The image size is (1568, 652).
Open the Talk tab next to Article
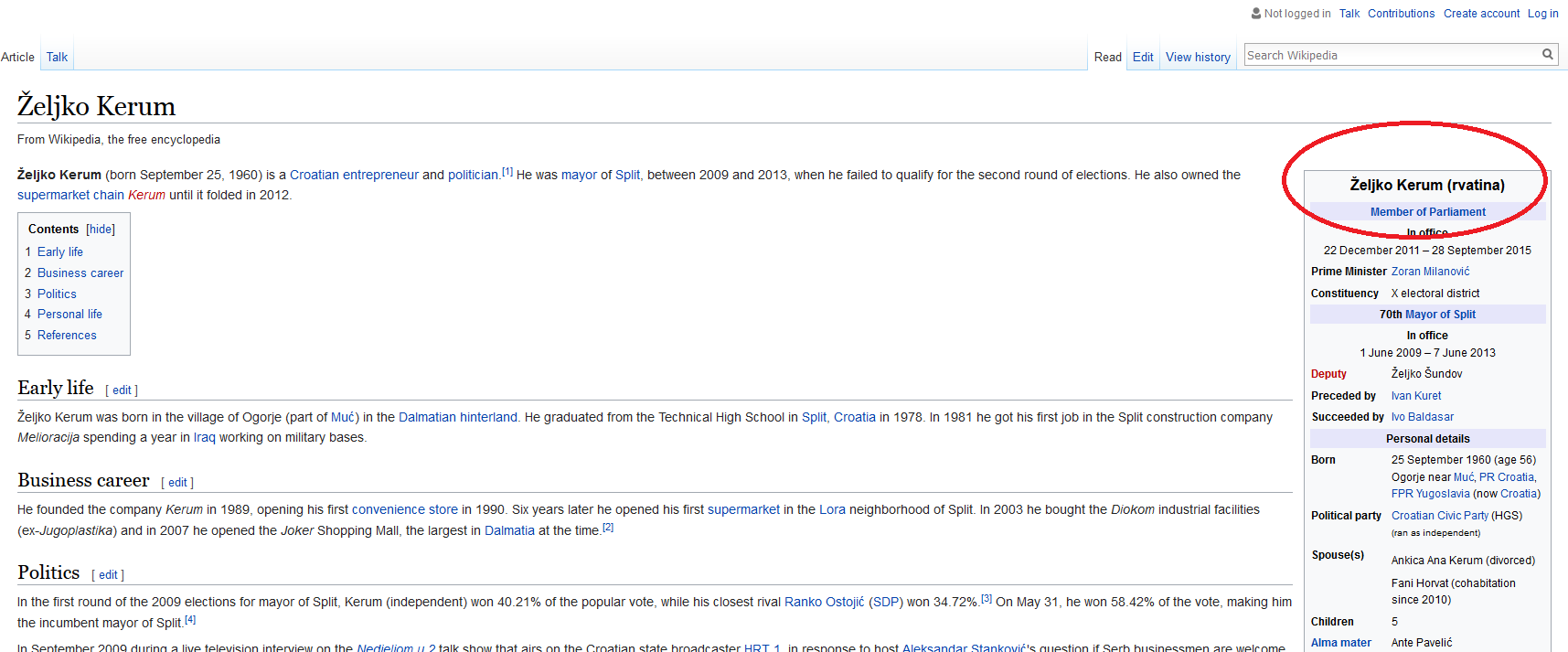click(x=57, y=57)
